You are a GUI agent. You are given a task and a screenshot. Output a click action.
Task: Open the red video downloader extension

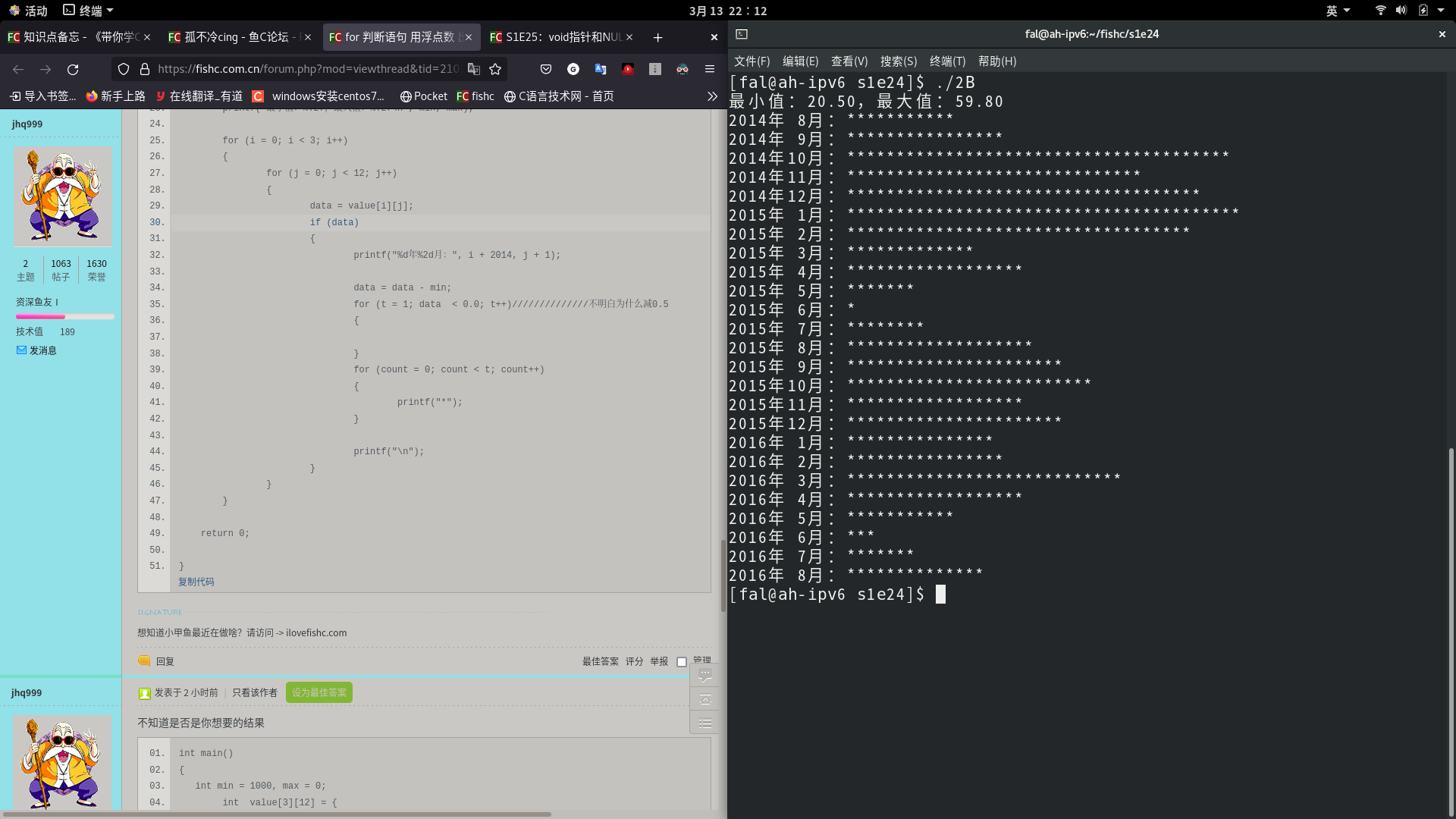point(628,69)
